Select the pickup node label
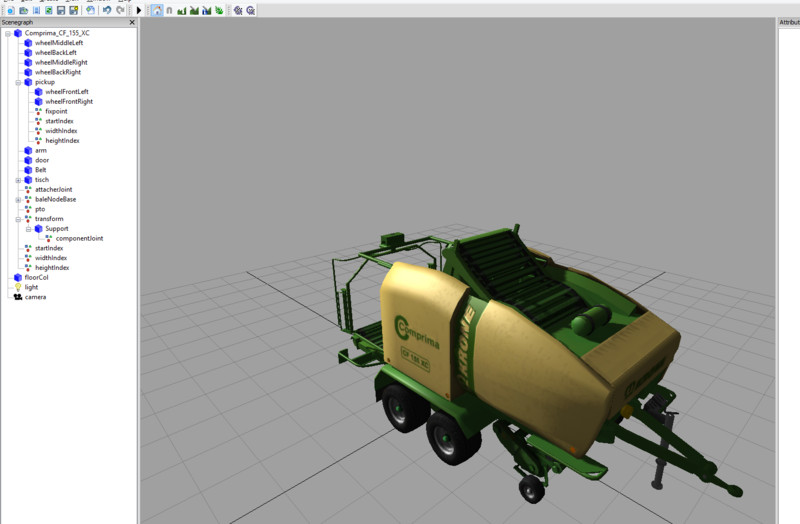The width and height of the screenshot is (800, 524). coord(45,82)
